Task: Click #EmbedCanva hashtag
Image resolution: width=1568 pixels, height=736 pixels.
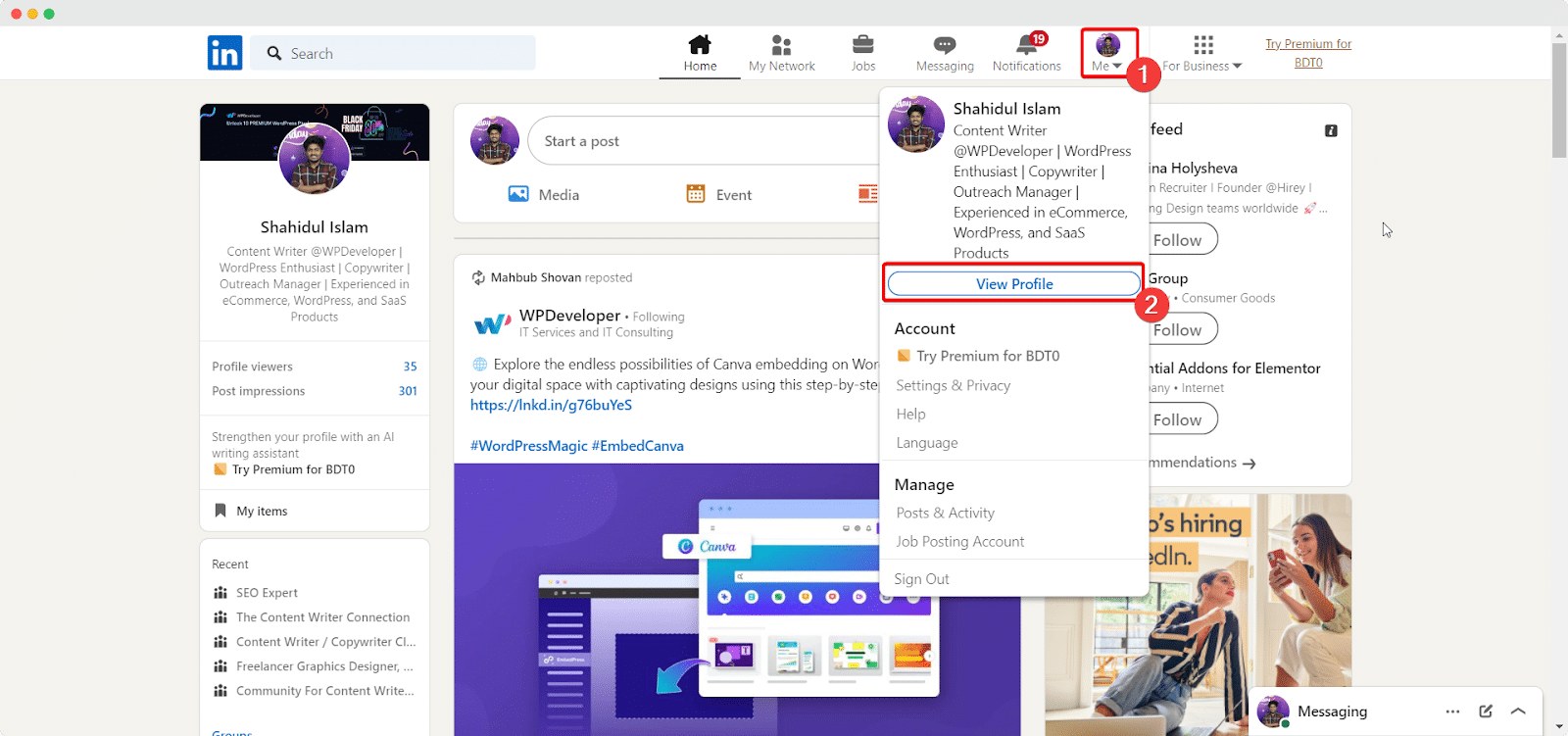Action: [638, 446]
